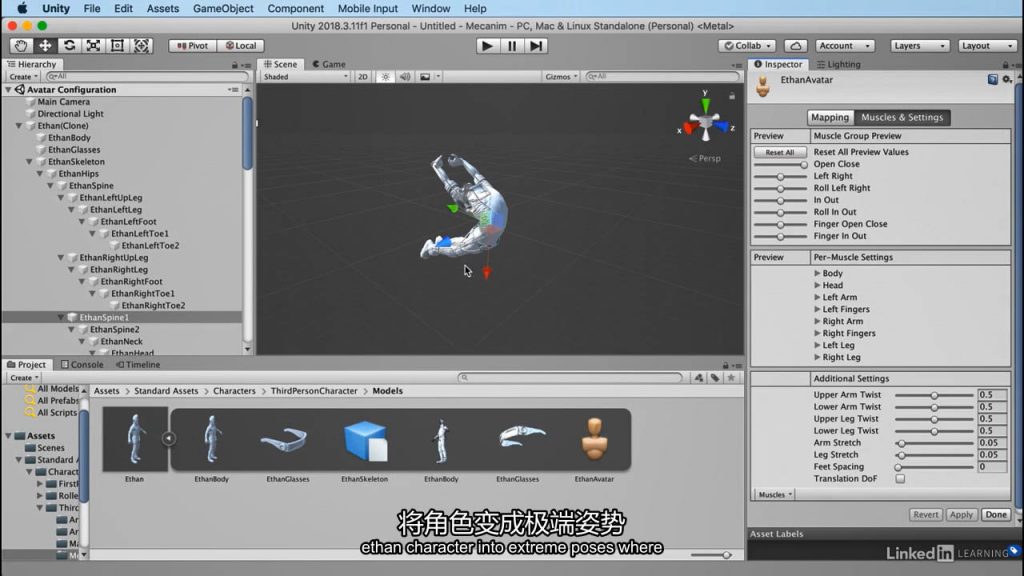Open the Component menu
The height and width of the screenshot is (576, 1024).
point(295,8)
